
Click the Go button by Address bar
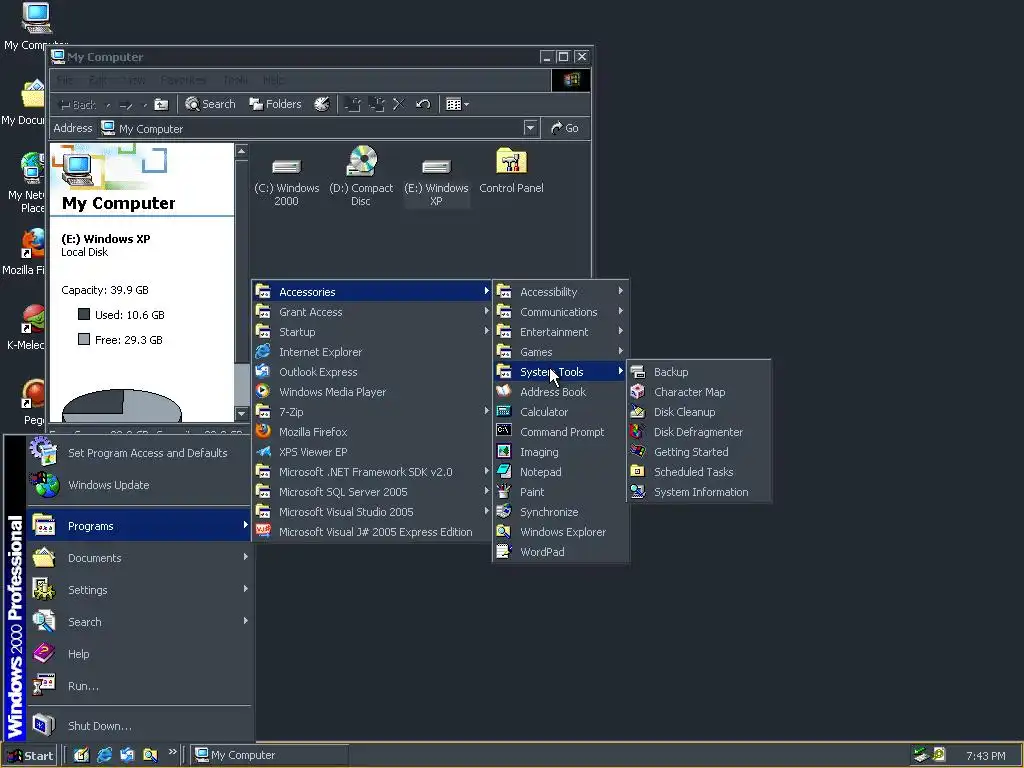click(565, 128)
